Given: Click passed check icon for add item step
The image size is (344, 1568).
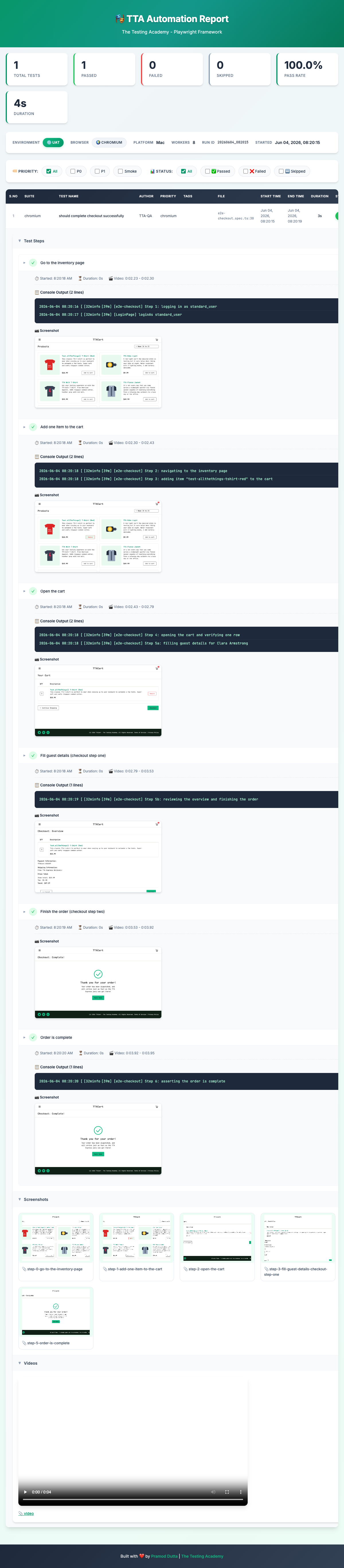Looking at the screenshot, I should (33, 427).
